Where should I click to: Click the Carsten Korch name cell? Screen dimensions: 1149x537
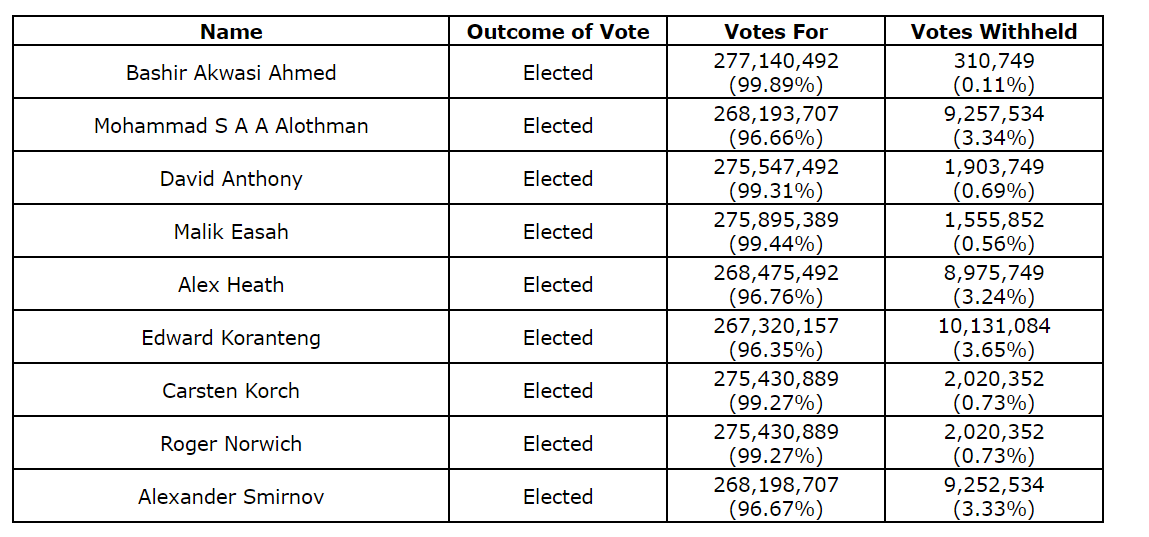[231, 390]
